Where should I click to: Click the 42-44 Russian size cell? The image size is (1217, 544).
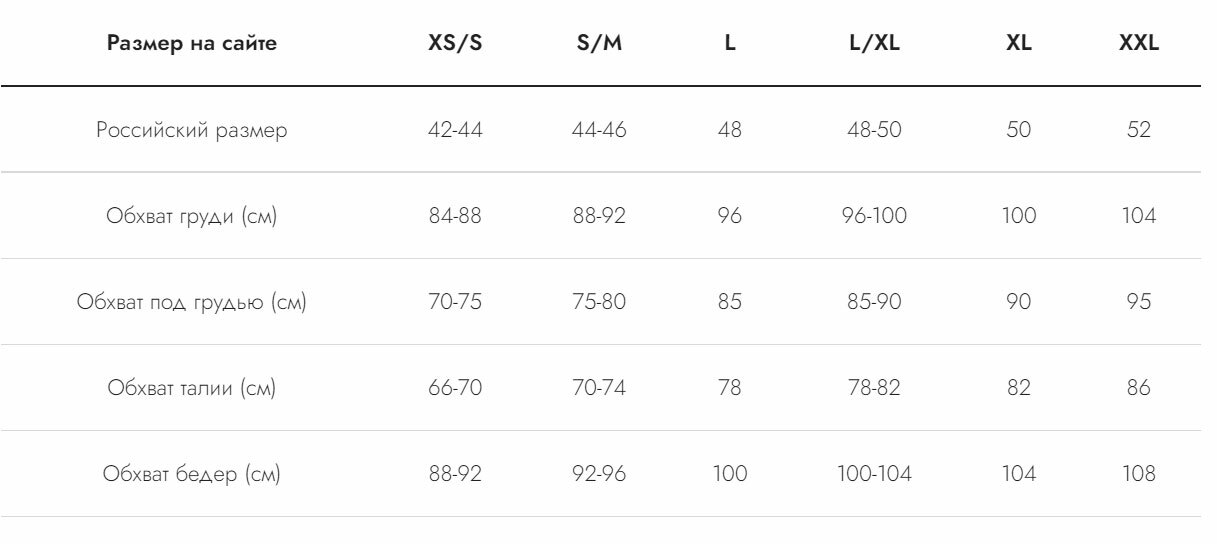(455, 130)
